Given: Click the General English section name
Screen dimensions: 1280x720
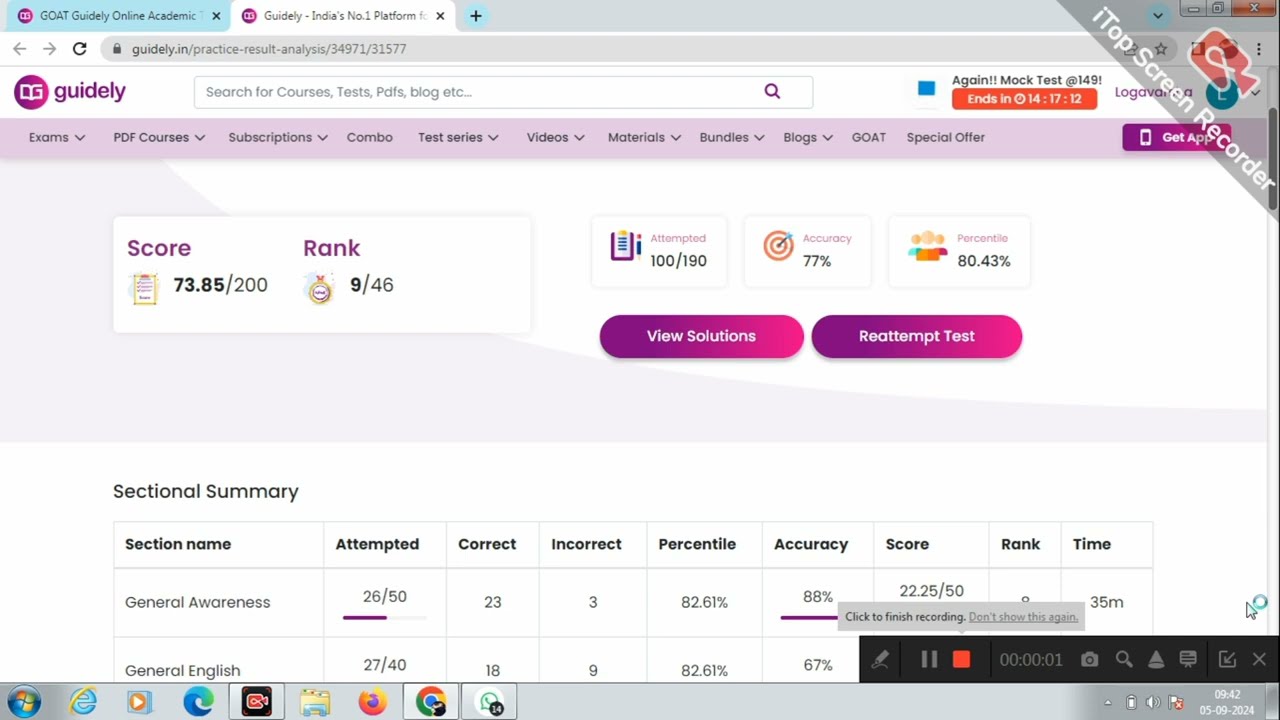Looking at the screenshot, I should click(182, 671).
